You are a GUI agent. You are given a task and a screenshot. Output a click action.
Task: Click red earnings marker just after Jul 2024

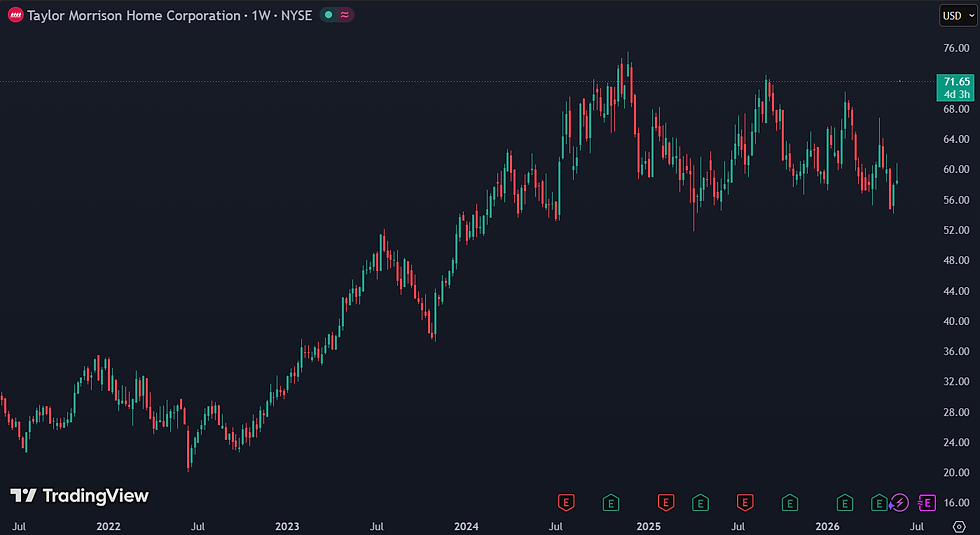(x=566, y=502)
